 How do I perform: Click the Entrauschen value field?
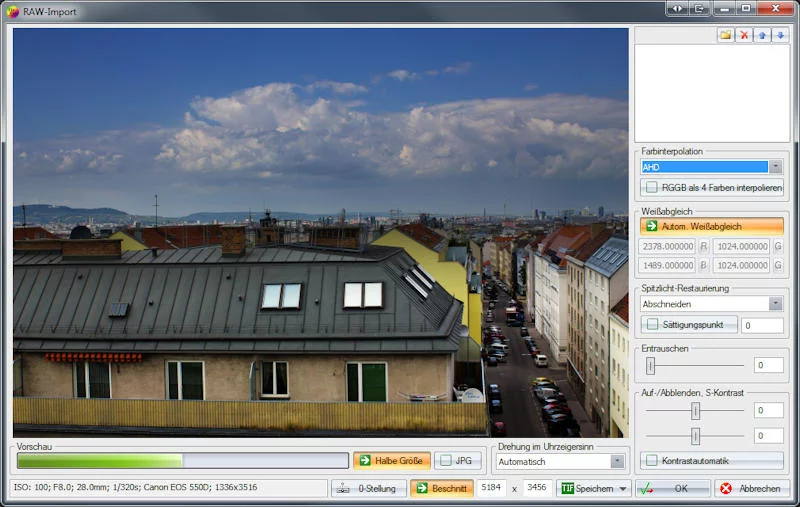768,365
